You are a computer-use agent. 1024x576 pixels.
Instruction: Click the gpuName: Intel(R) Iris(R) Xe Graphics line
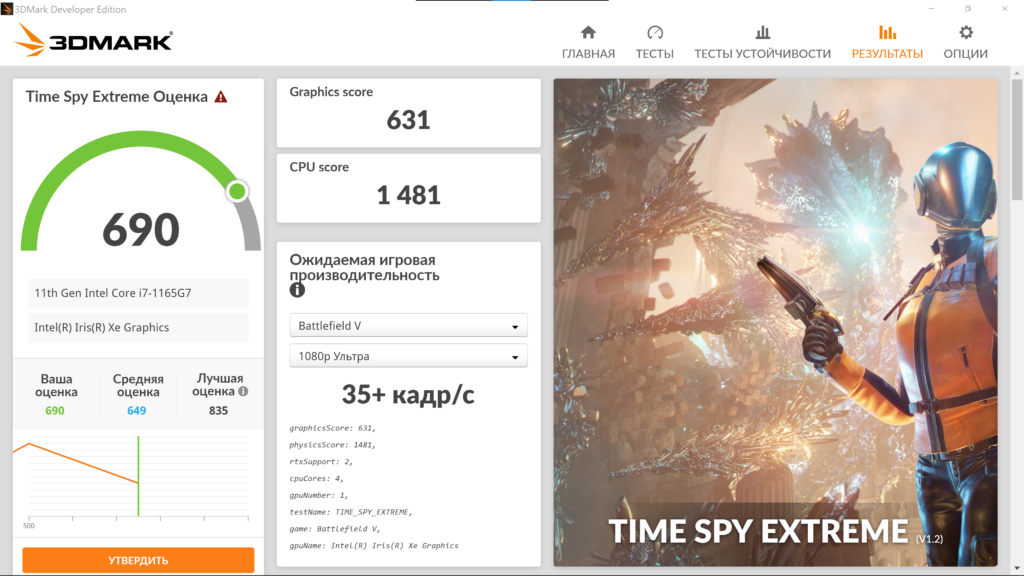coord(374,546)
